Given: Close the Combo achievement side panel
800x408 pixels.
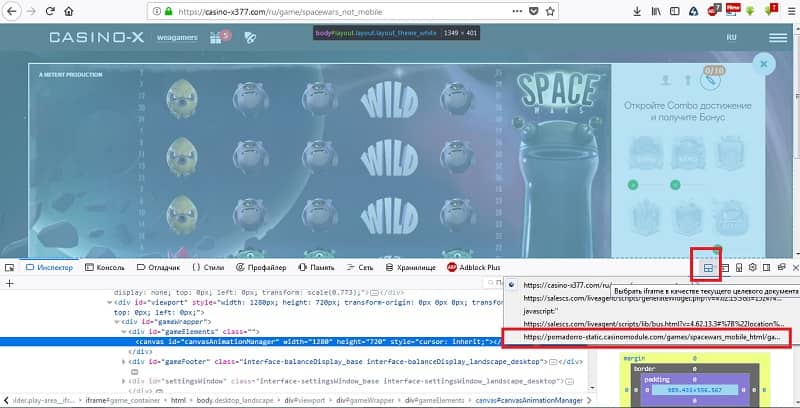Looking at the screenshot, I should (x=764, y=64).
